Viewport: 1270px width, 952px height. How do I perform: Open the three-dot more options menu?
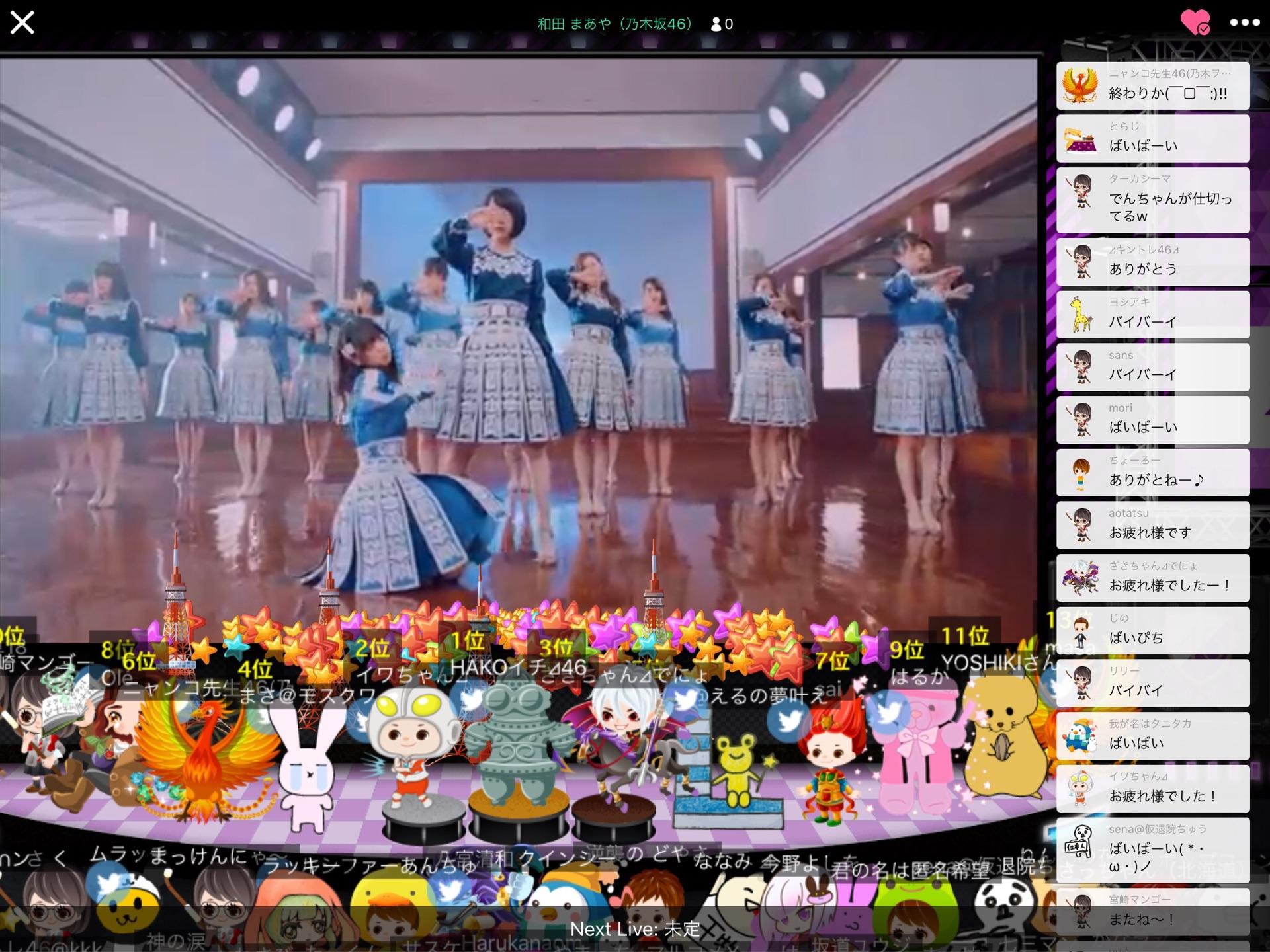[1244, 22]
